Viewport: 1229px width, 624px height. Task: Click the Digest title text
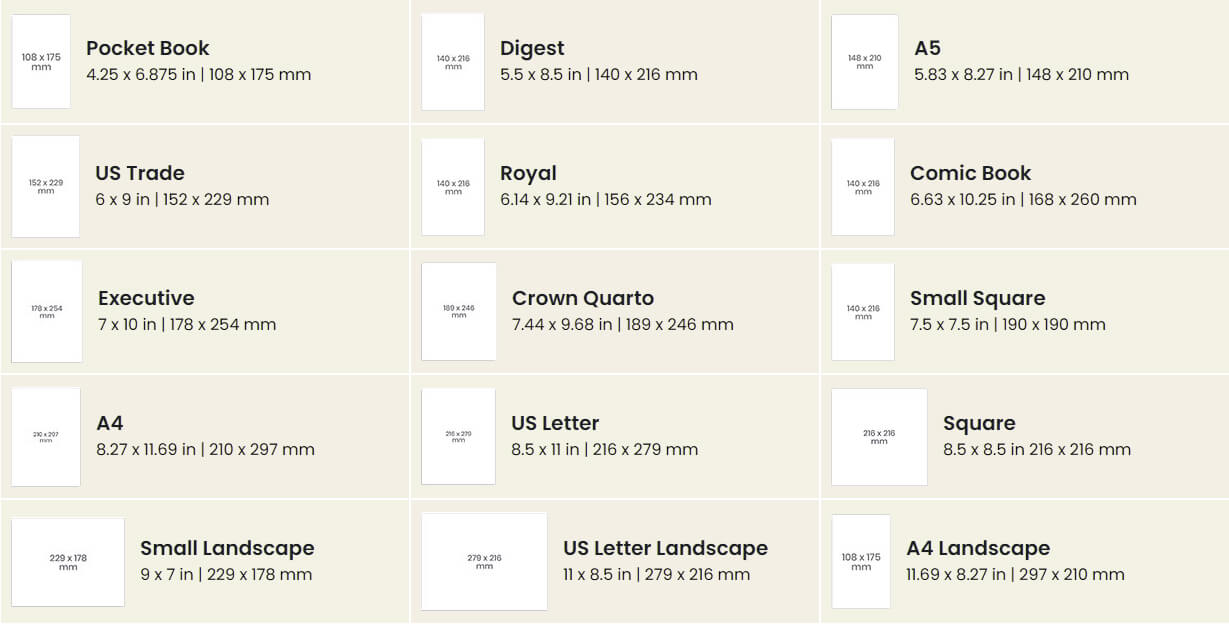click(532, 48)
